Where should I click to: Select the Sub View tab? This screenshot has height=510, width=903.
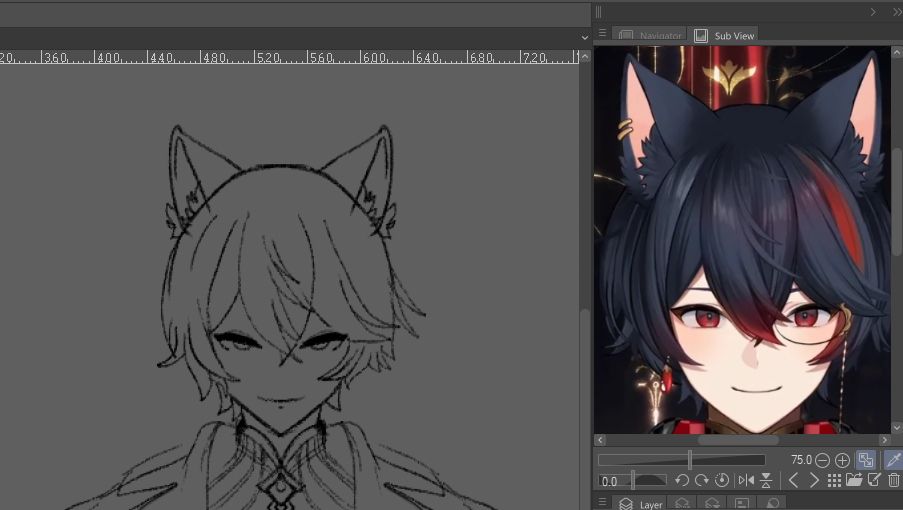pyautogui.click(x=723, y=35)
